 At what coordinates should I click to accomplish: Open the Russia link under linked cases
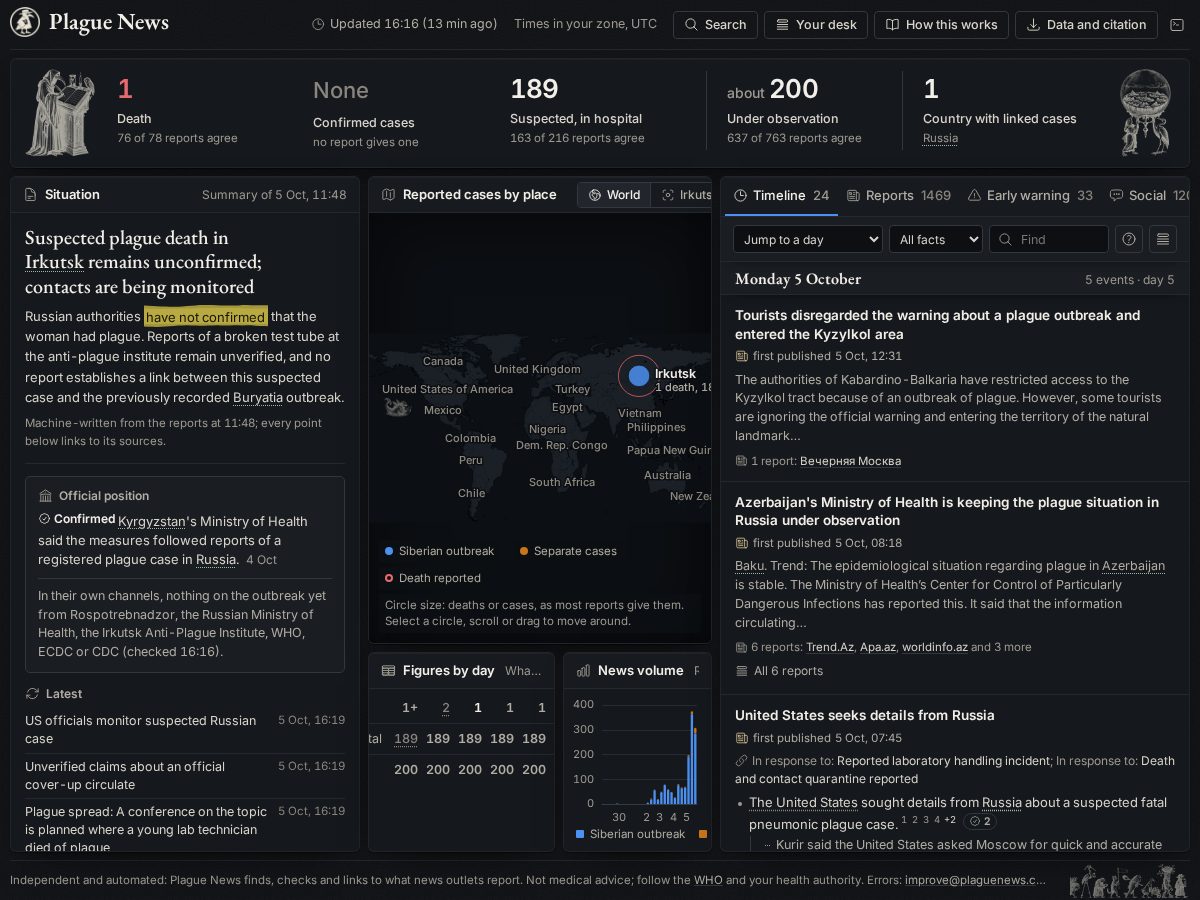point(940,138)
